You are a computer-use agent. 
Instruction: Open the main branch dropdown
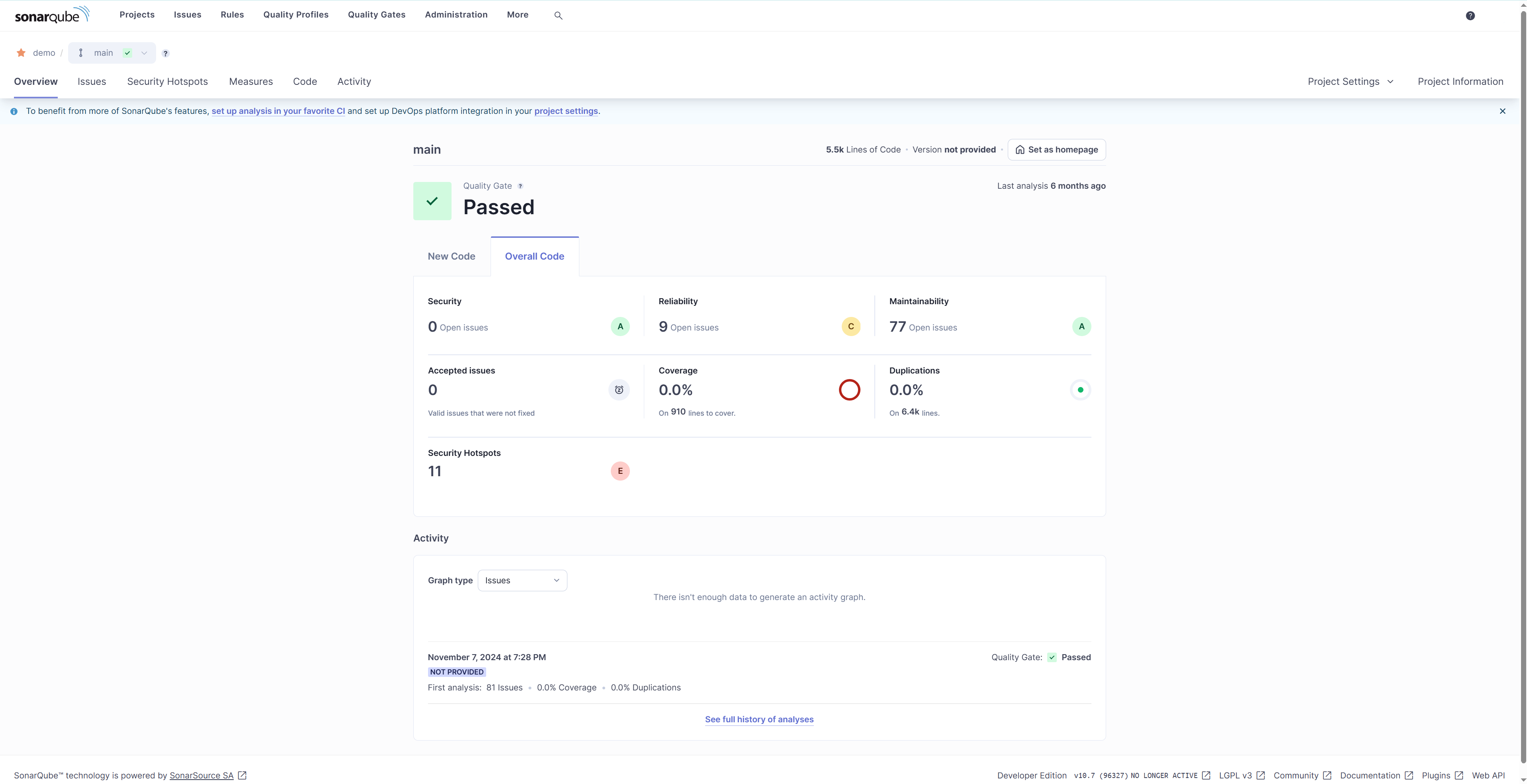[112, 53]
